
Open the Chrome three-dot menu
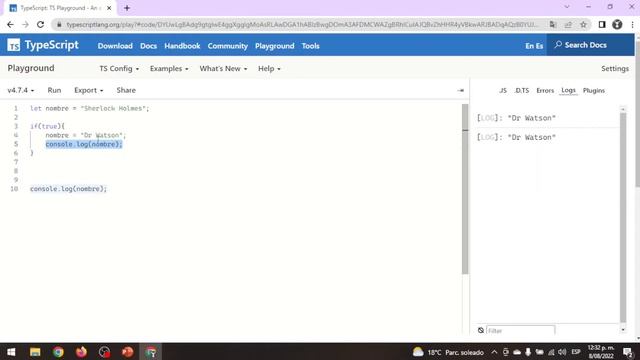632,24
